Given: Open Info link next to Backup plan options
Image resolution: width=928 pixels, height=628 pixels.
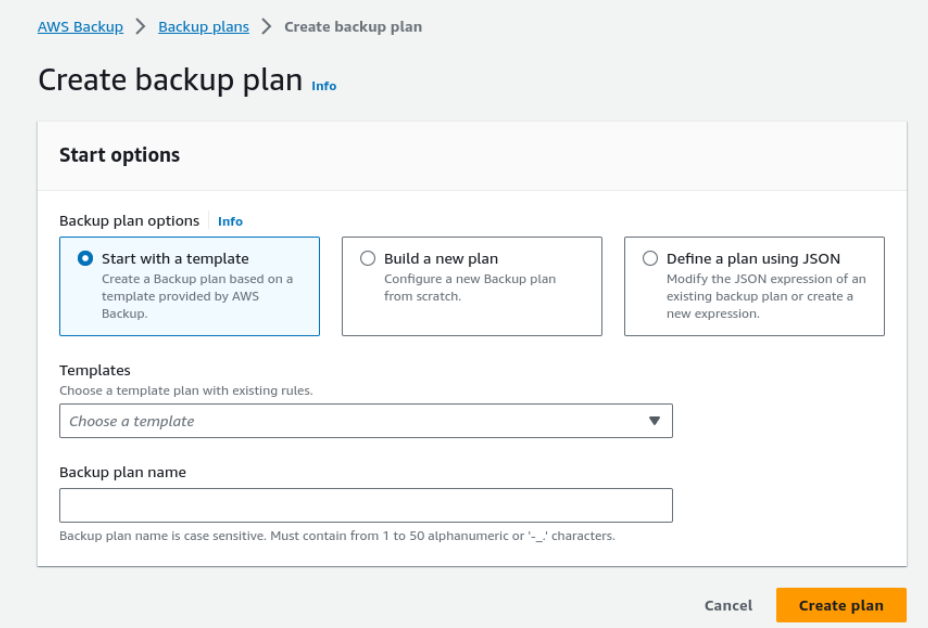Looking at the screenshot, I should click(x=230, y=221).
